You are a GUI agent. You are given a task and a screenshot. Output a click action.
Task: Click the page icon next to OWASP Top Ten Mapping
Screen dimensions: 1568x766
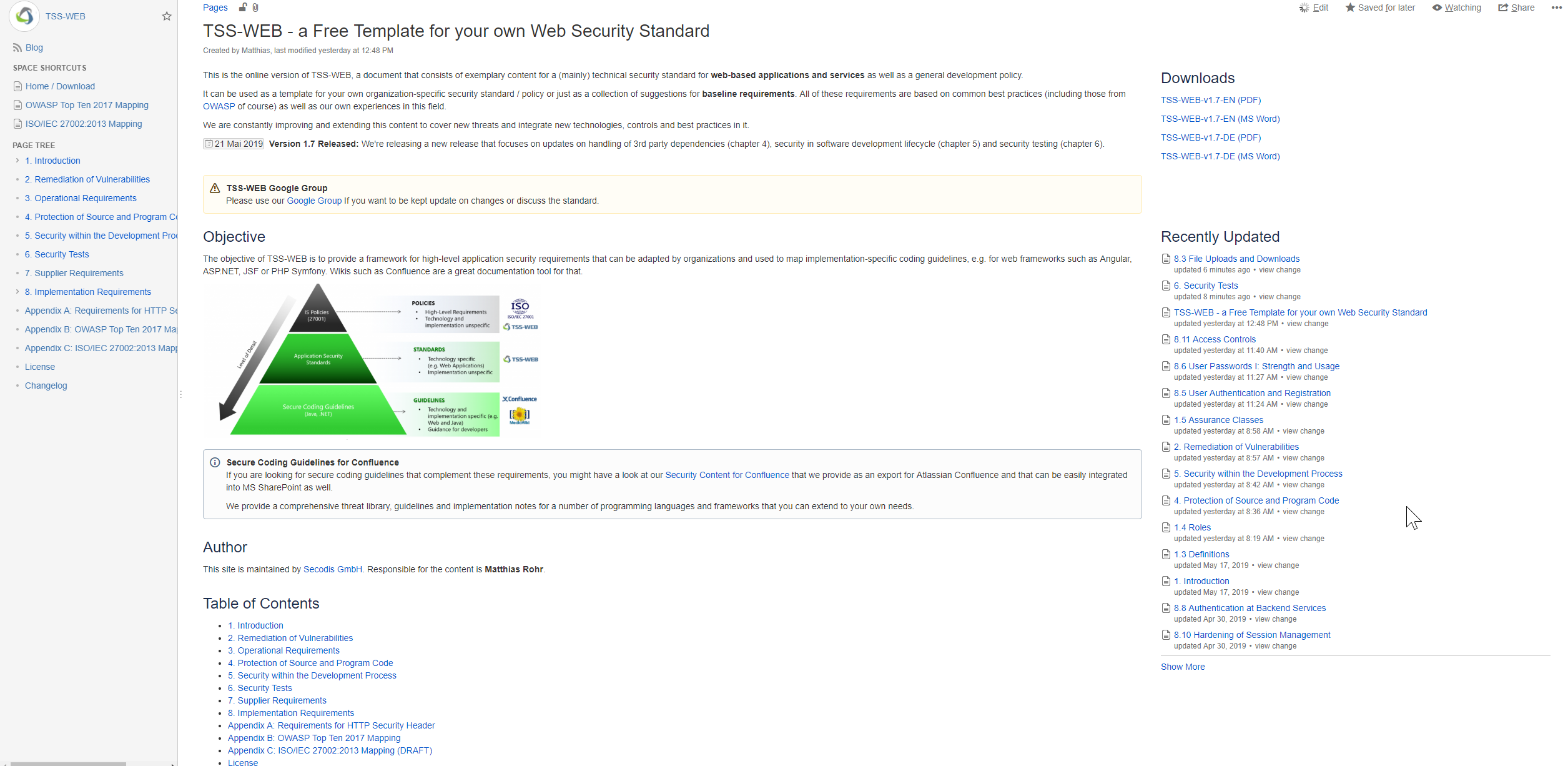pos(17,105)
